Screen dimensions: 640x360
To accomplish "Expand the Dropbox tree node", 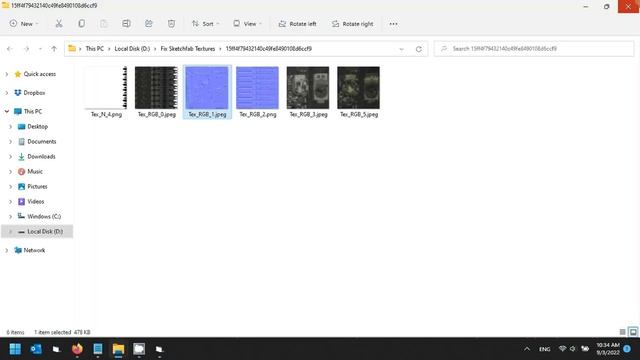I will (7, 93).
